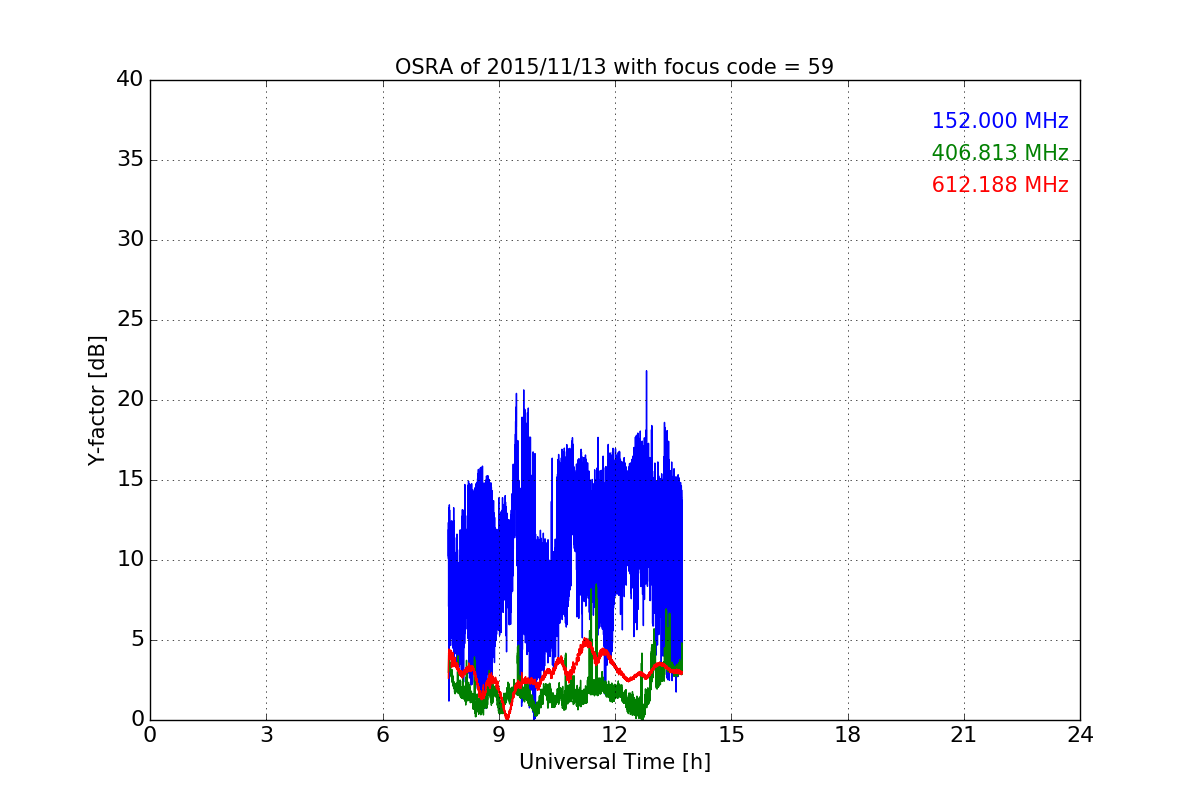Click the 'Universal Time [h]' axis label
The width and height of the screenshot is (1200, 800).
615,762
